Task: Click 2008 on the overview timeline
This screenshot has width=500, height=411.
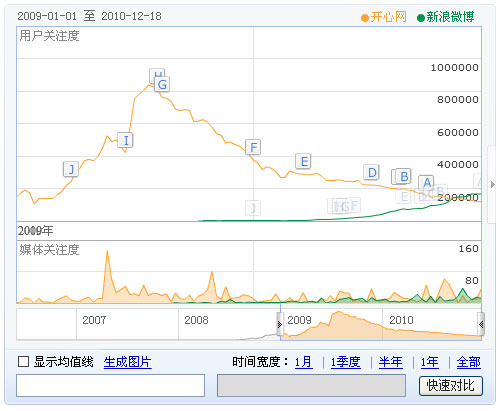Action: click(196, 320)
